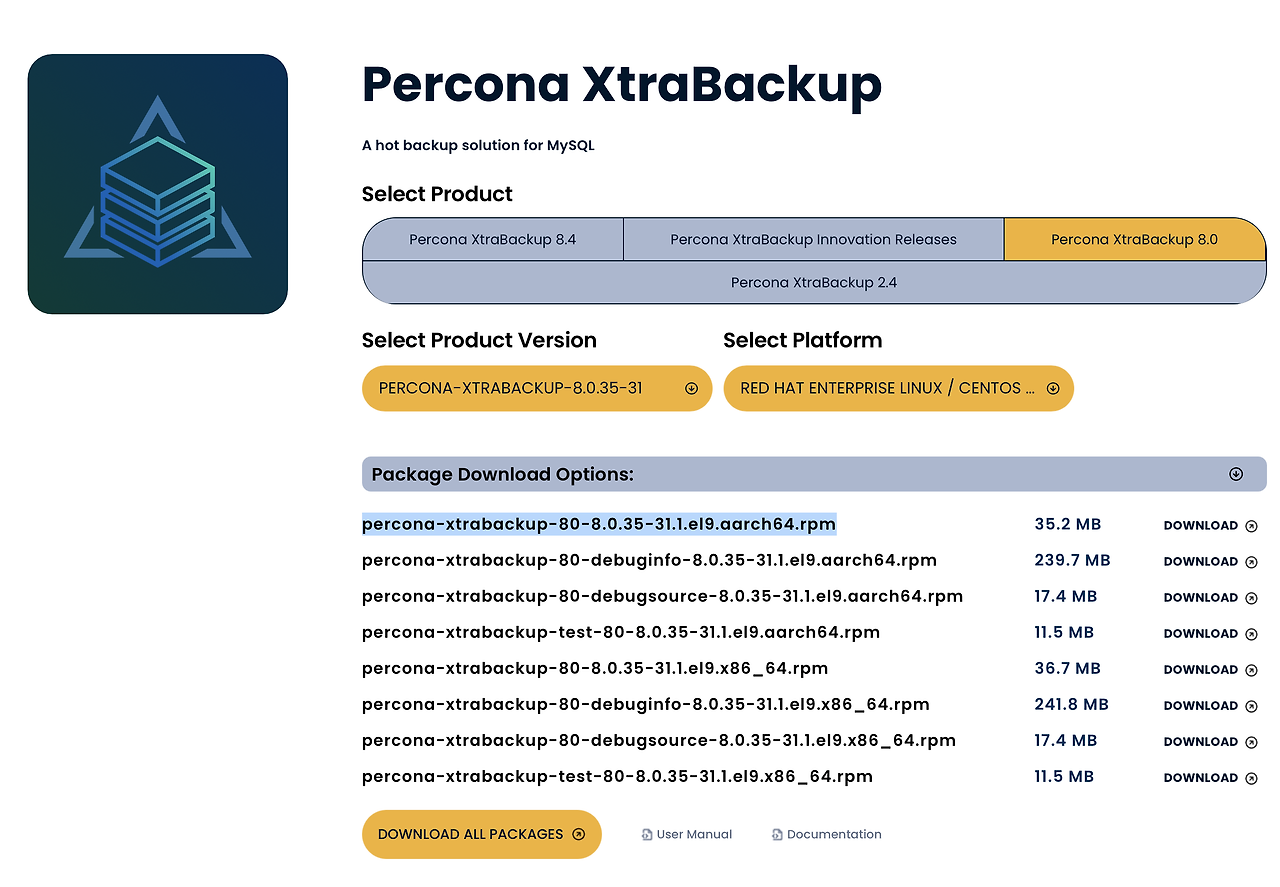This screenshot has width=1280, height=887.
Task: Click percona-xtrabackup-80-debugsource x86_64 rpm filename
Action: coord(659,740)
